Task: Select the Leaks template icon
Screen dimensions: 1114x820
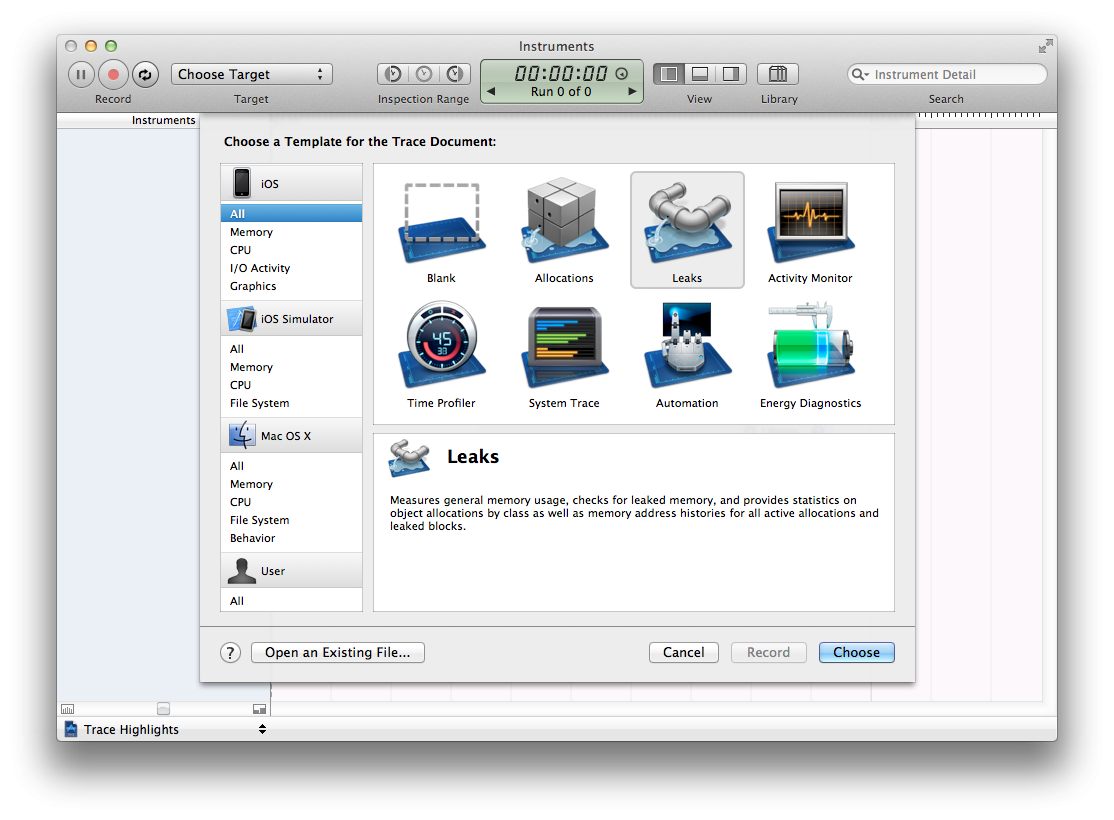Action: click(x=687, y=222)
